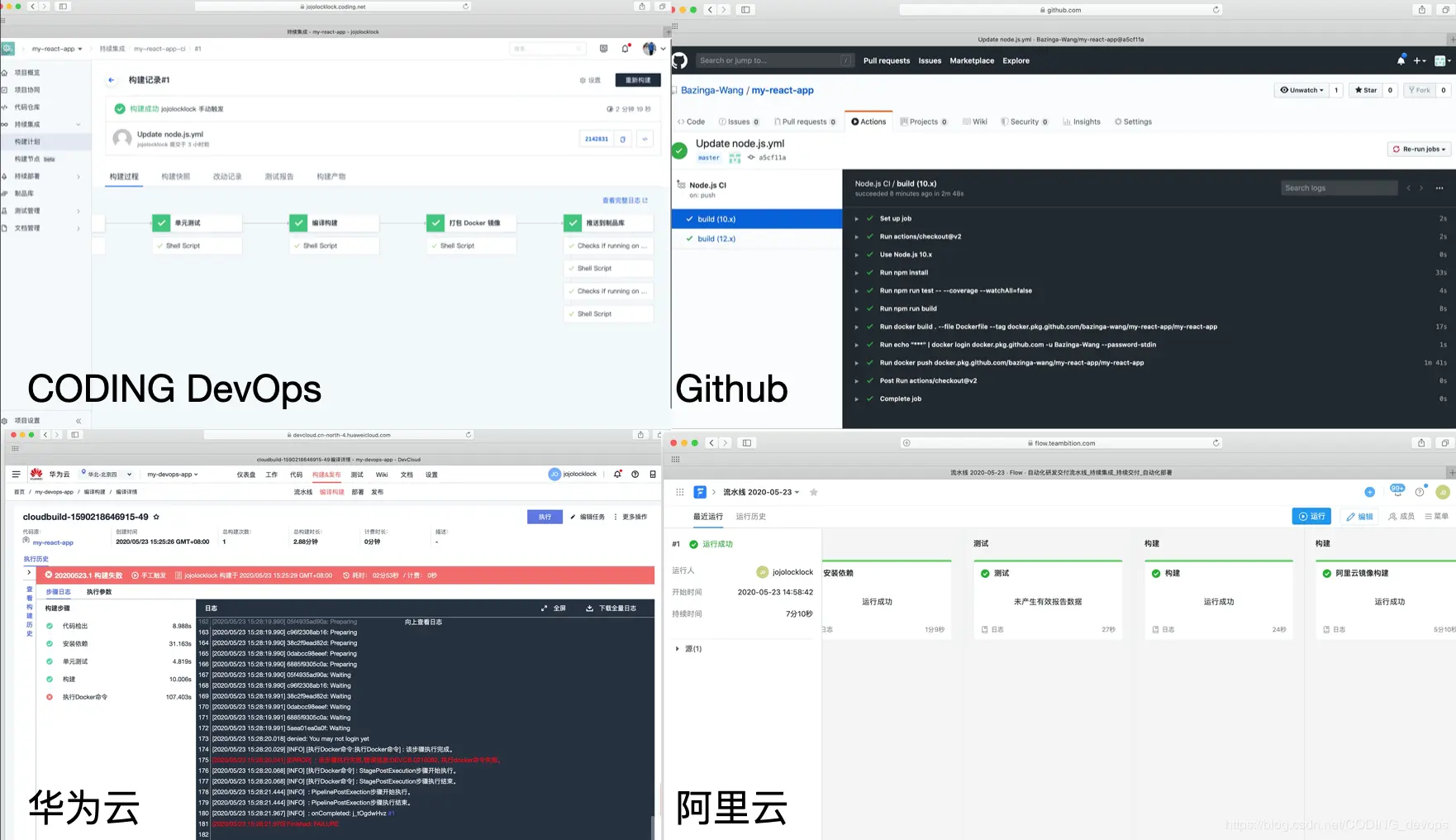
Task: Open the Unwatch dropdown on GitHub
Action: (1301, 90)
